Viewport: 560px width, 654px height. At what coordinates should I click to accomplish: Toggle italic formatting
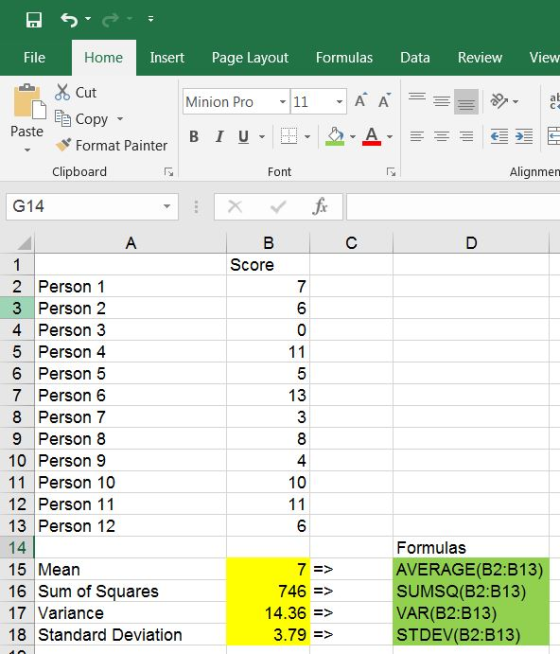219,136
